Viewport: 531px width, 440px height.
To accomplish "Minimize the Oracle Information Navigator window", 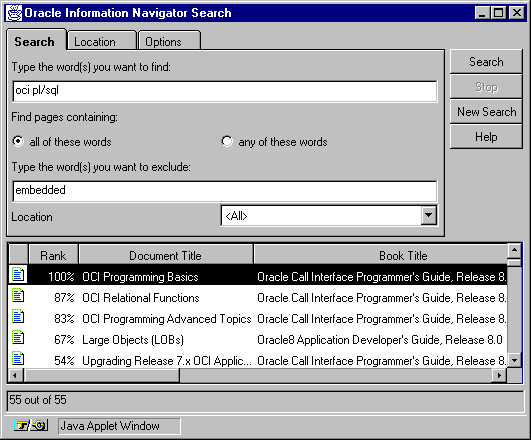I will click(482, 13).
